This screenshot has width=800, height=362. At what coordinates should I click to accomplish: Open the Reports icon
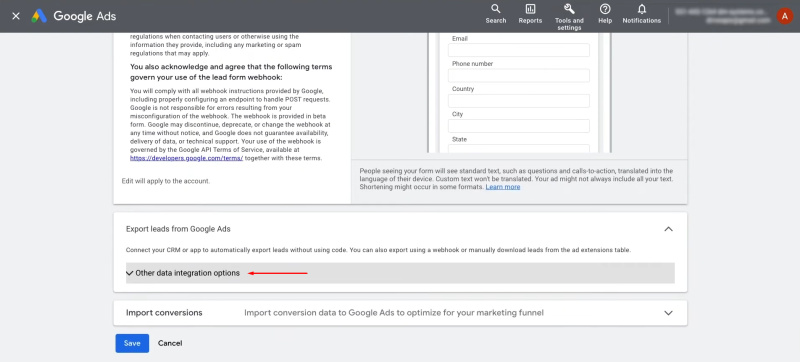pos(530,14)
